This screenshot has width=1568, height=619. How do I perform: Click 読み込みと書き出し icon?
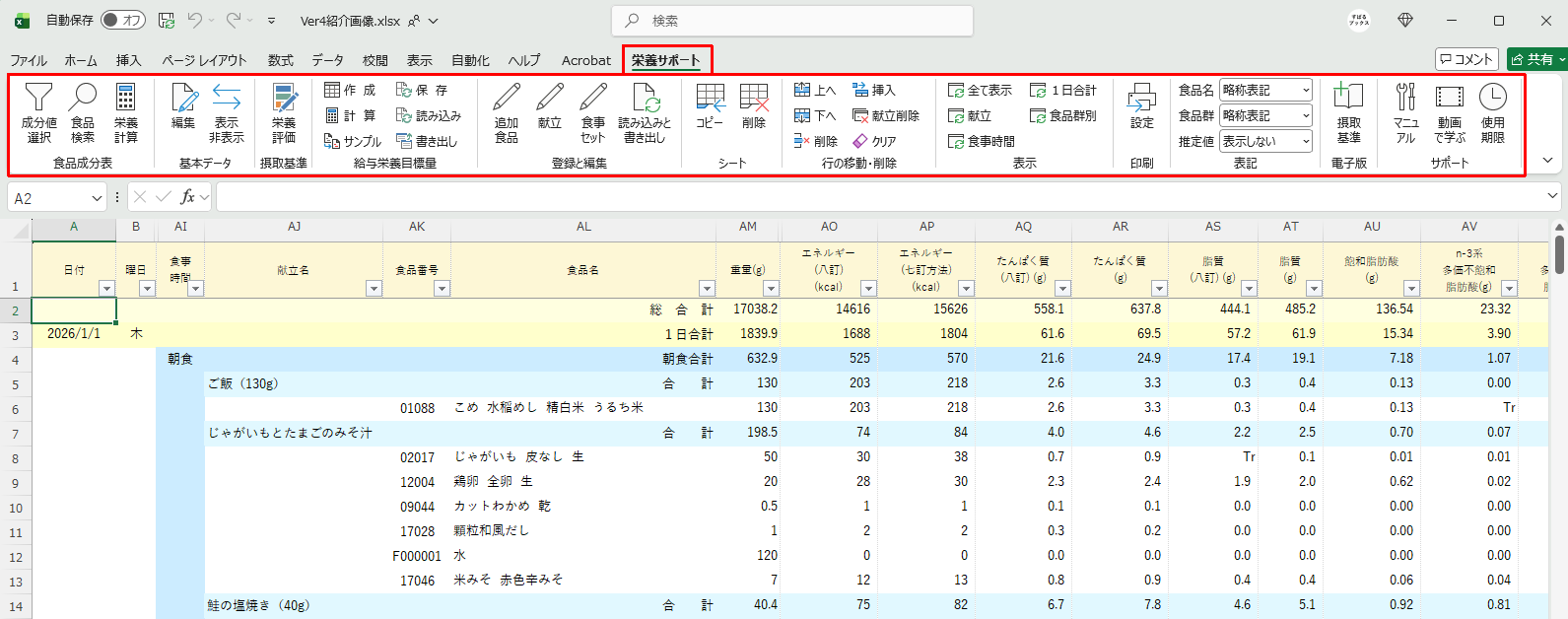[x=645, y=112]
